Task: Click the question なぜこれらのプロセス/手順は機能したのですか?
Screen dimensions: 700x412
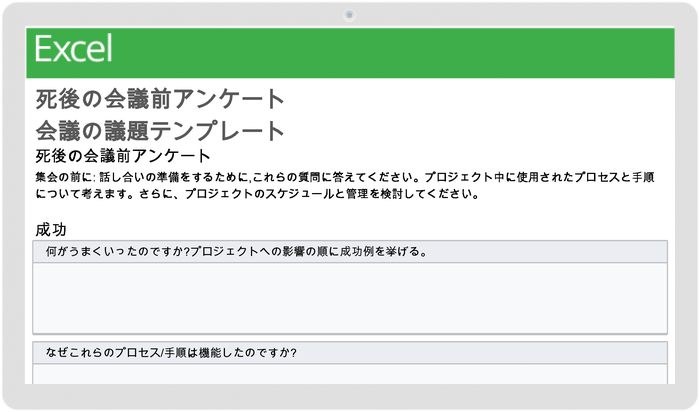Action: point(350,353)
